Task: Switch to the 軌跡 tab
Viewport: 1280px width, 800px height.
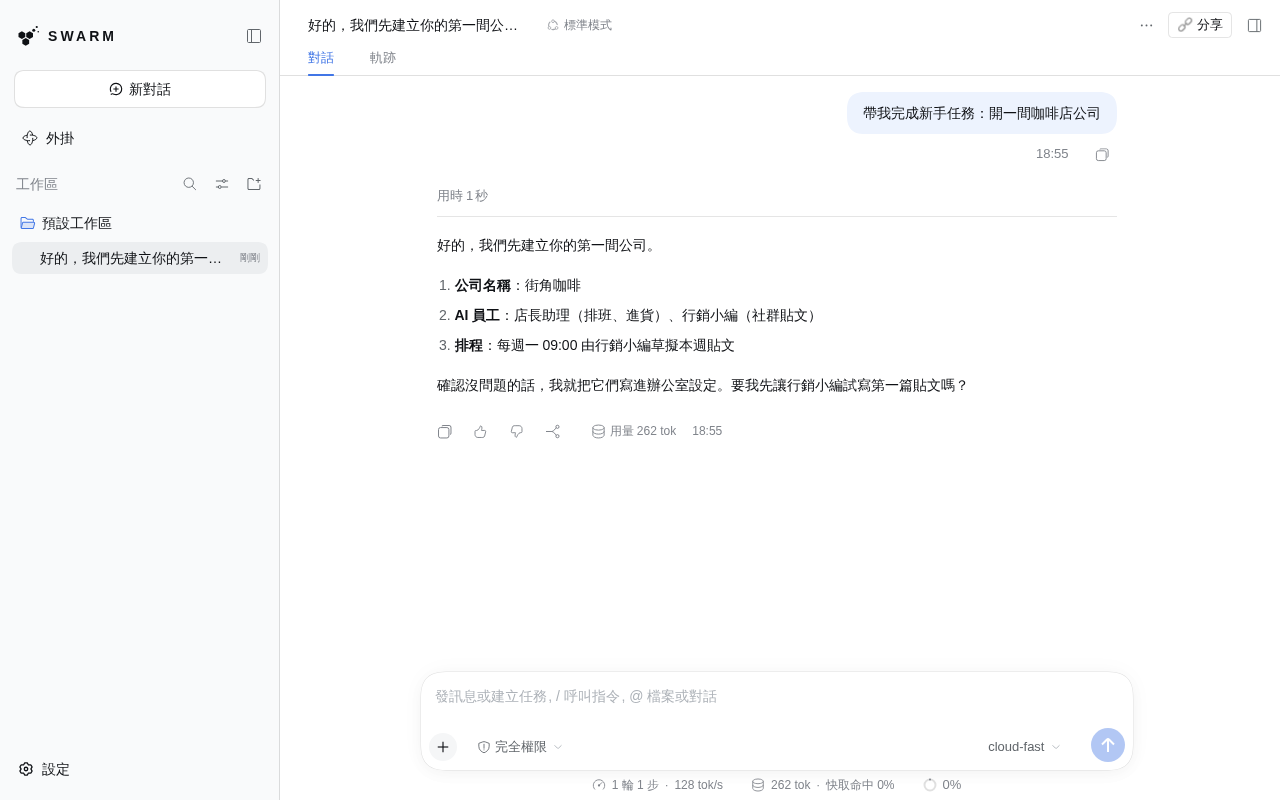Action: tap(383, 58)
